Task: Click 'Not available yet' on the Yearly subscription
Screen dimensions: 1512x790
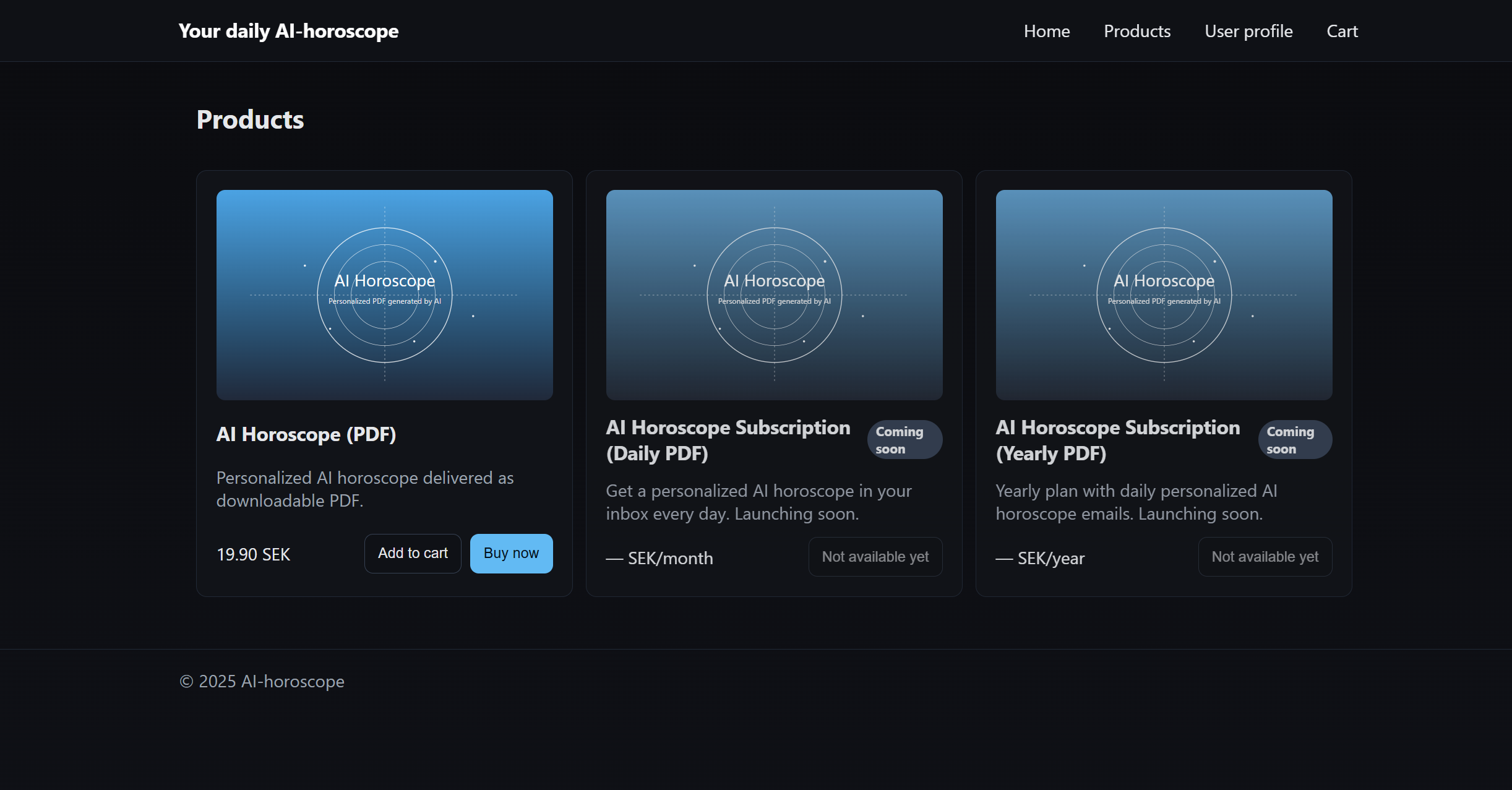Action: tap(1265, 557)
